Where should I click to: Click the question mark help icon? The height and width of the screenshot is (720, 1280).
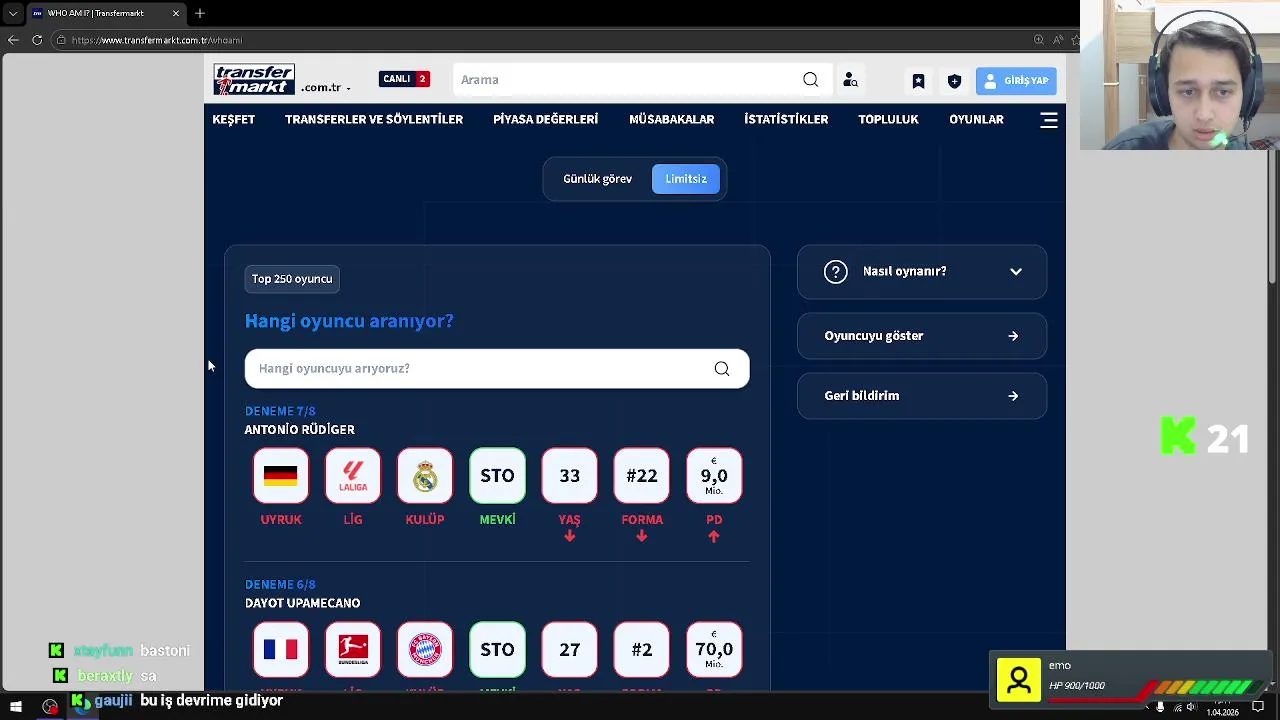836,272
